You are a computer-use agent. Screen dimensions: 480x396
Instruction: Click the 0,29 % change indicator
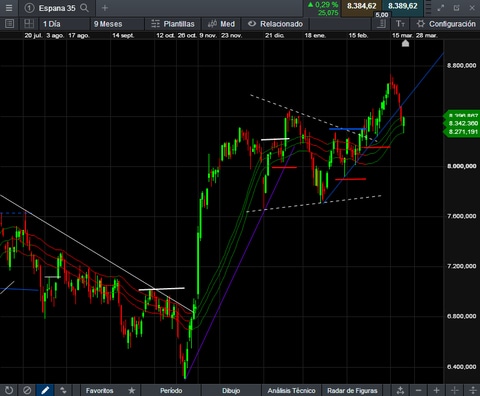tap(323, 5)
